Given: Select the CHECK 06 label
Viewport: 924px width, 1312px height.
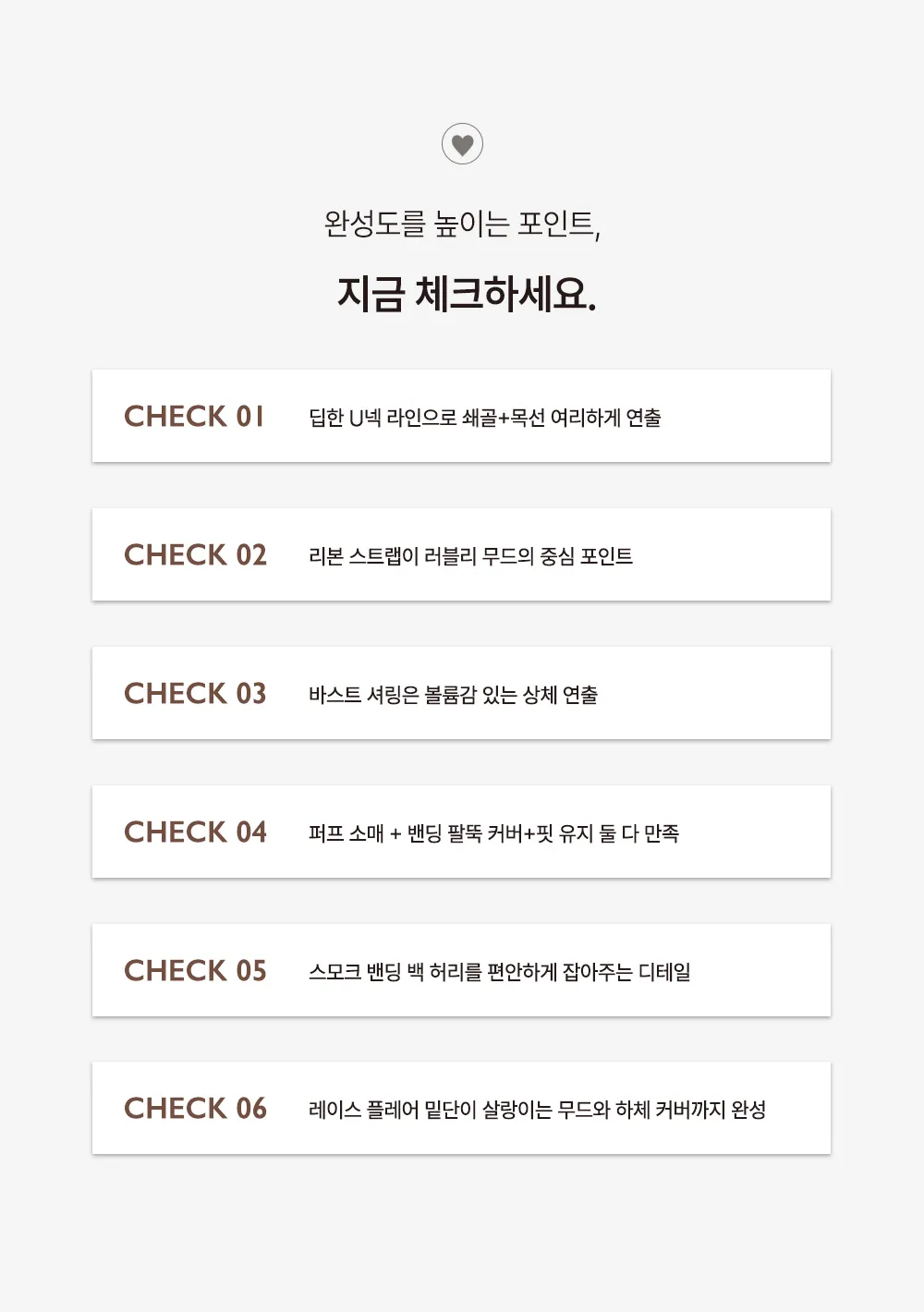Looking at the screenshot, I should point(195,1108).
